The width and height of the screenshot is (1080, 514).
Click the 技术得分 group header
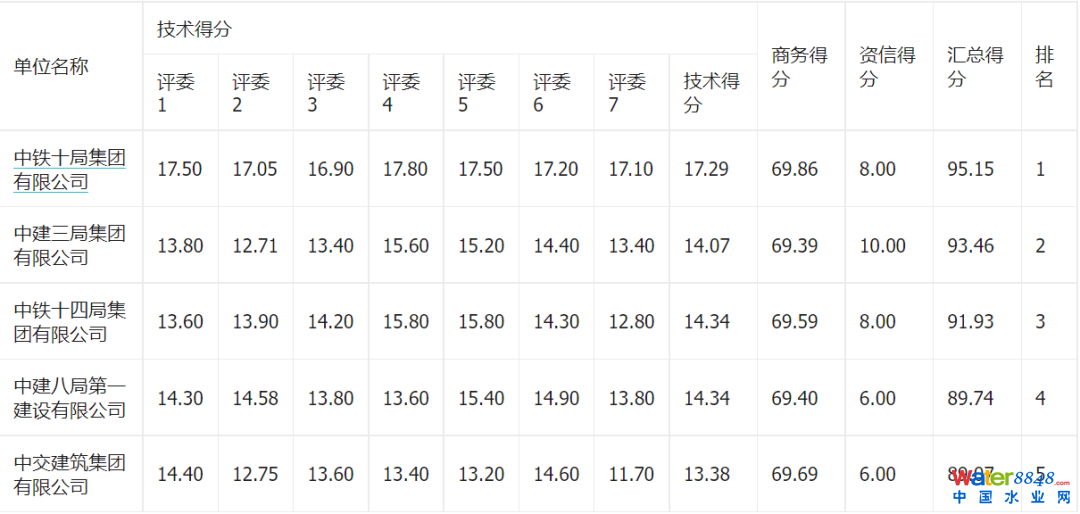[194, 29]
